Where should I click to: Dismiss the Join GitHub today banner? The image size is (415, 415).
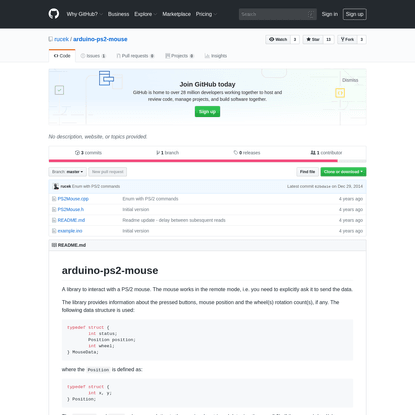tap(350, 80)
